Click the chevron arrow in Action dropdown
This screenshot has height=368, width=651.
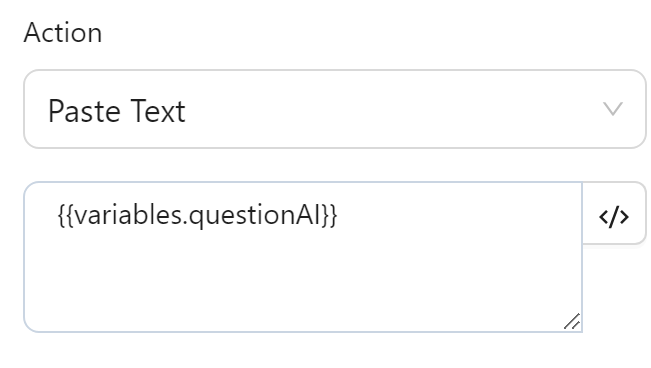(x=613, y=109)
